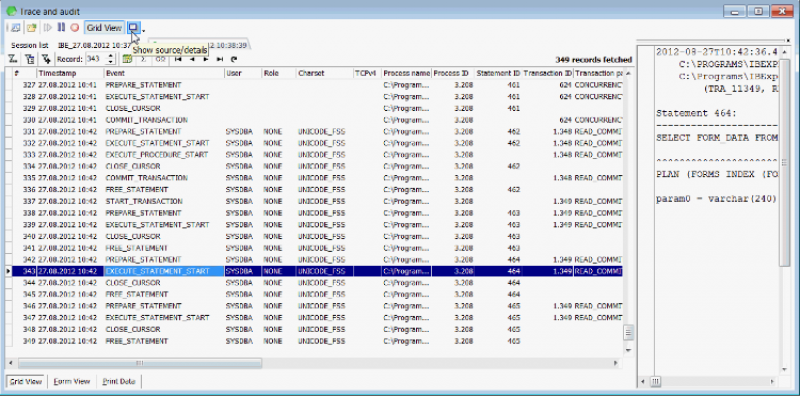Switch to the Print Data tab
The width and height of the screenshot is (800, 396).
click(119, 381)
